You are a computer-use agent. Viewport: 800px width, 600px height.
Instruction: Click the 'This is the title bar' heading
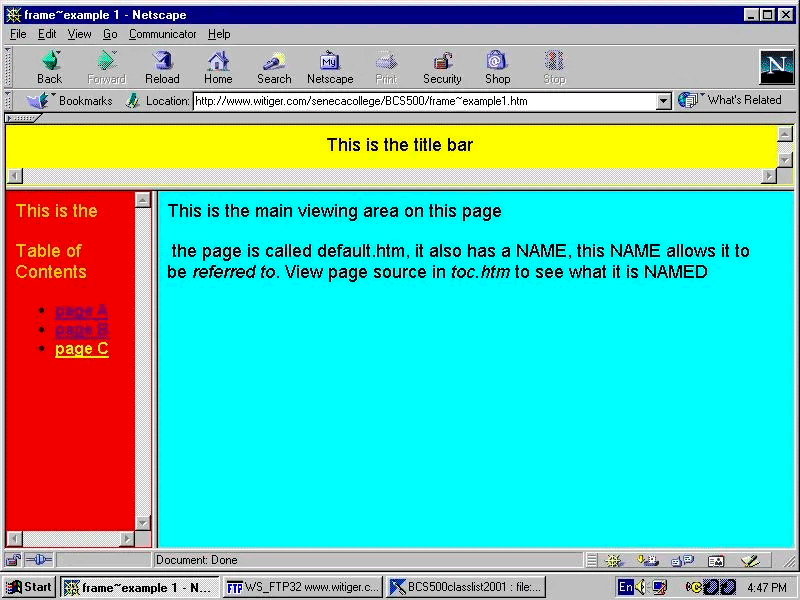click(x=399, y=145)
